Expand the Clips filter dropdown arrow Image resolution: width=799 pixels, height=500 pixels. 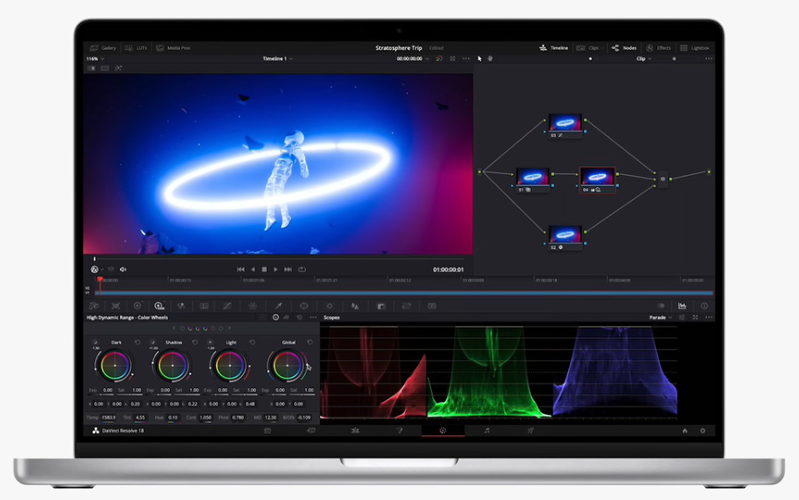pyautogui.click(x=602, y=48)
